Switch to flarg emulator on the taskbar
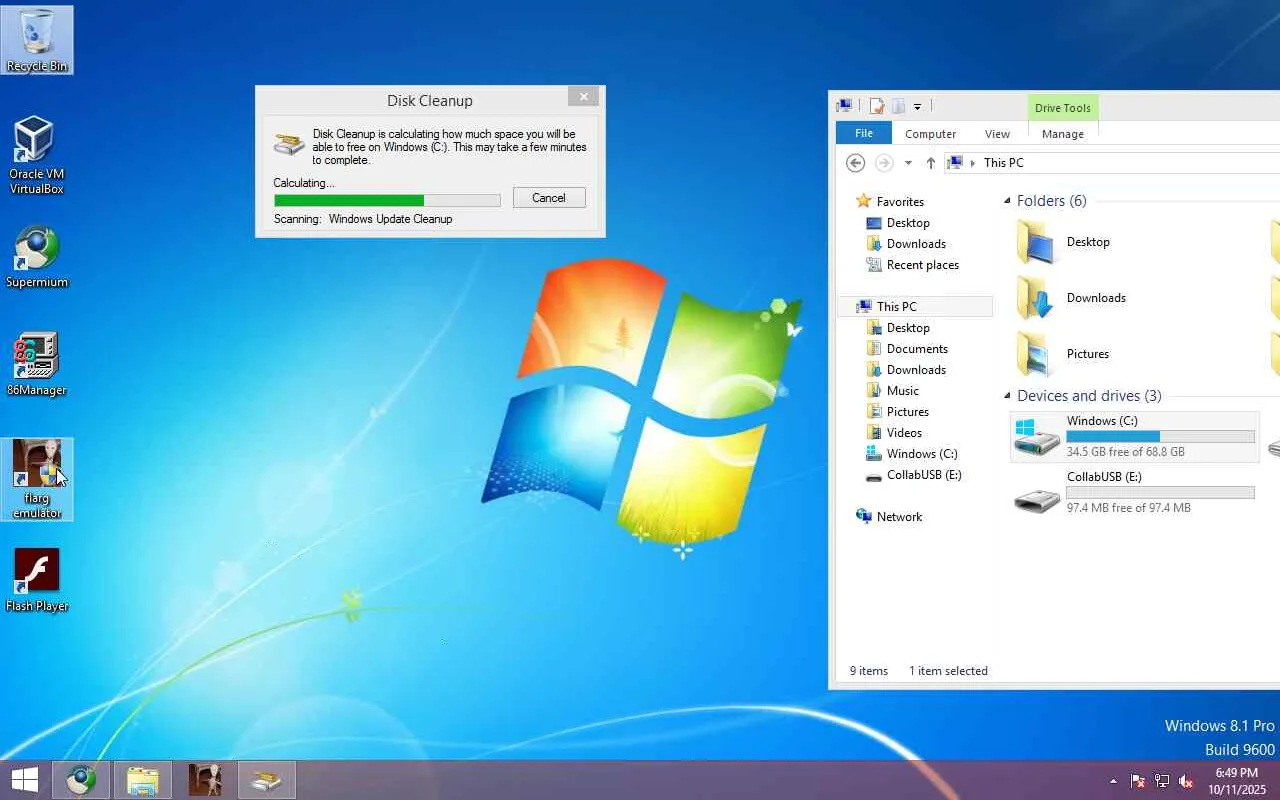The image size is (1280, 800). [205, 779]
